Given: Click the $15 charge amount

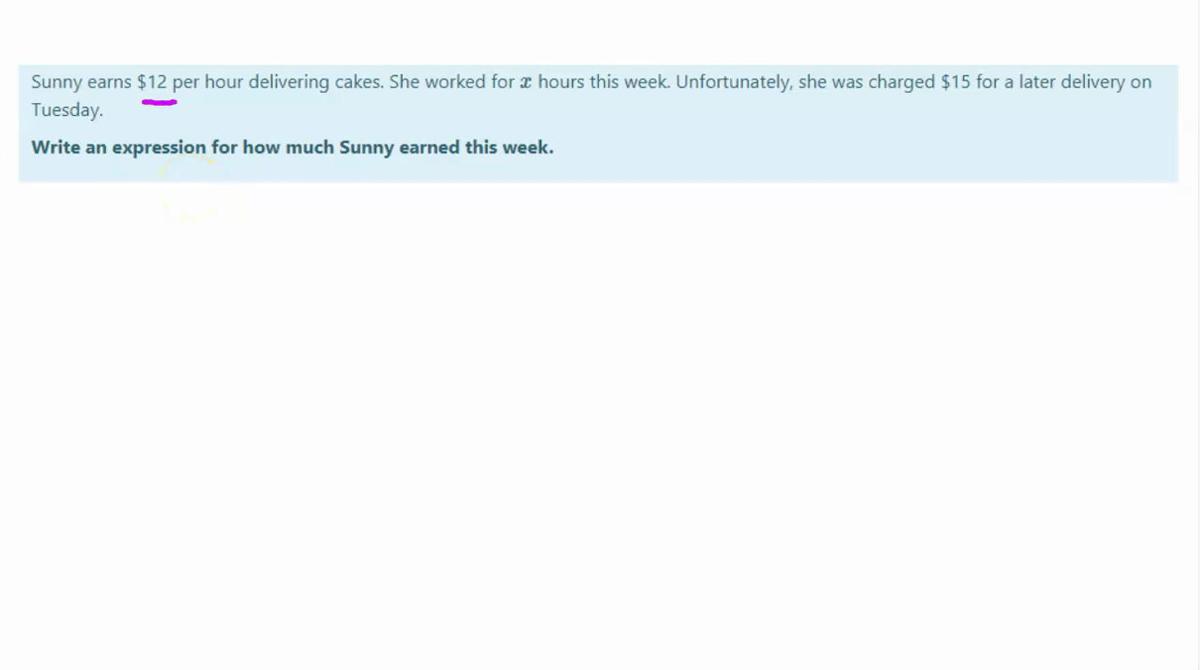Looking at the screenshot, I should click(955, 82).
